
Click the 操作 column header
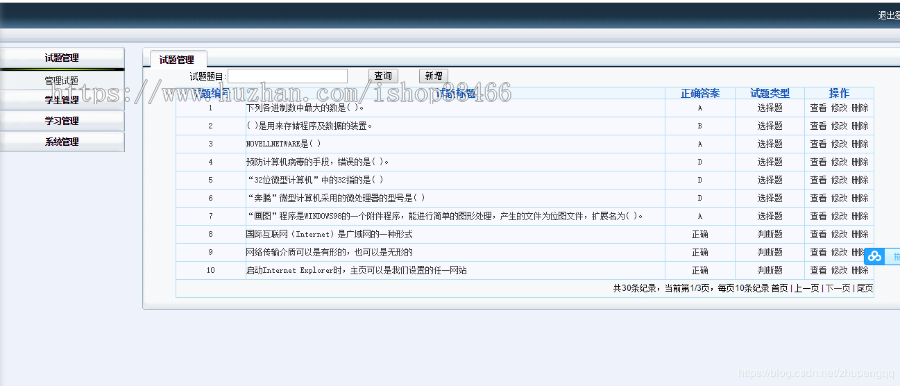coord(839,93)
